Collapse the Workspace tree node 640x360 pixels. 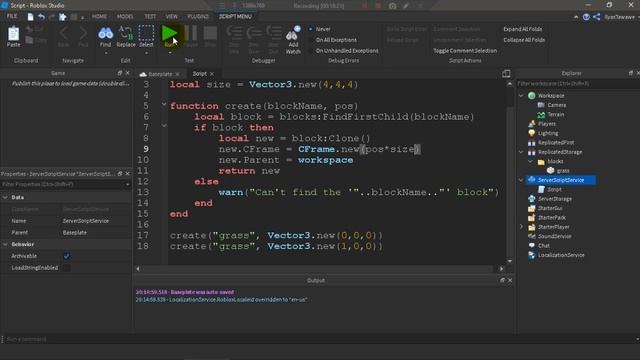coord(521,96)
